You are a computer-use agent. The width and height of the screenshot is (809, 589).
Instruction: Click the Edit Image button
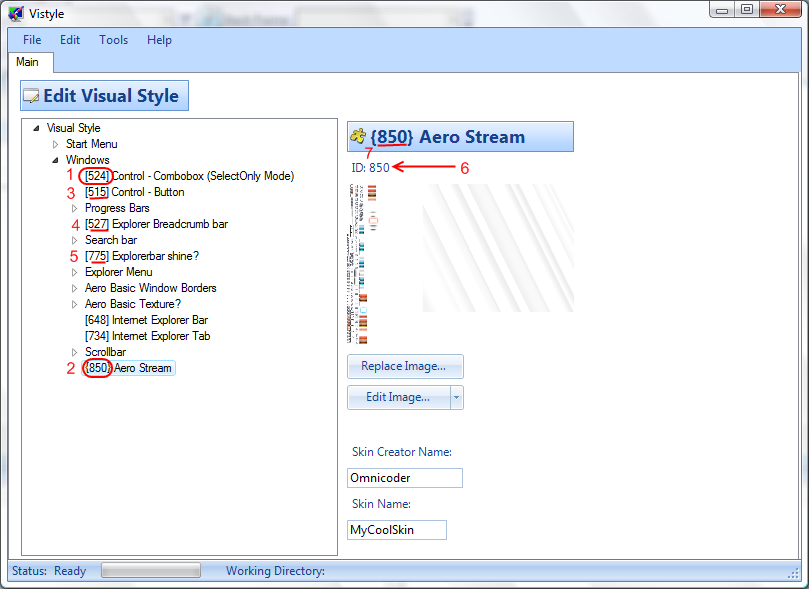coord(397,398)
